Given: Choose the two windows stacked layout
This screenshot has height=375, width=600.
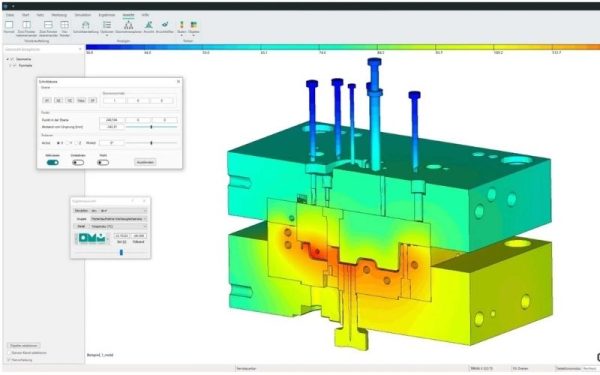Looking at the screenshot, I should click(x=48, y=25).
